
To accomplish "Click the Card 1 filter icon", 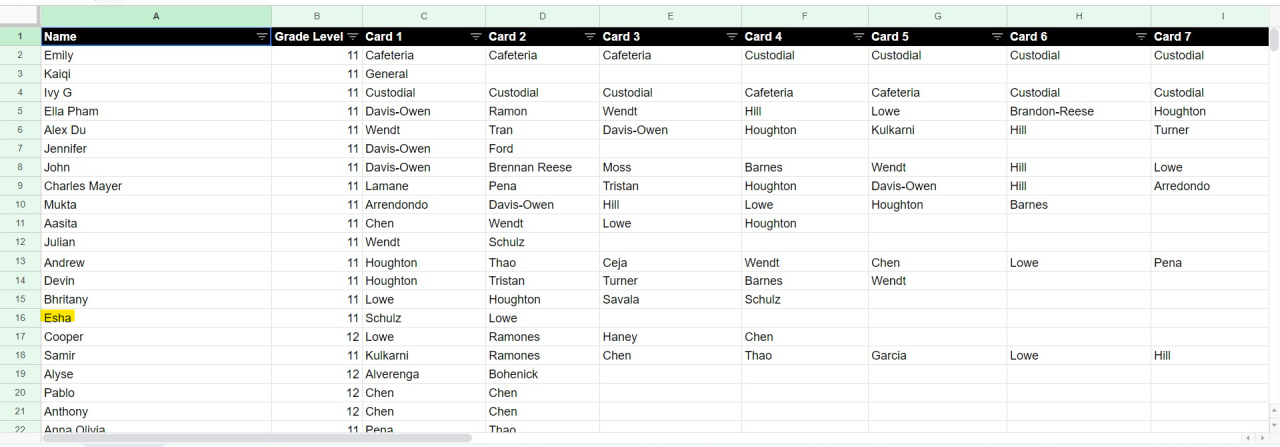I will [476, 37].
